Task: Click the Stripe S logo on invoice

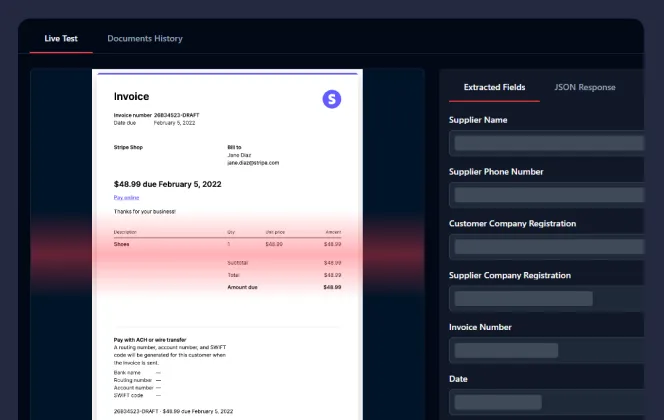Action: click(332, 99)
